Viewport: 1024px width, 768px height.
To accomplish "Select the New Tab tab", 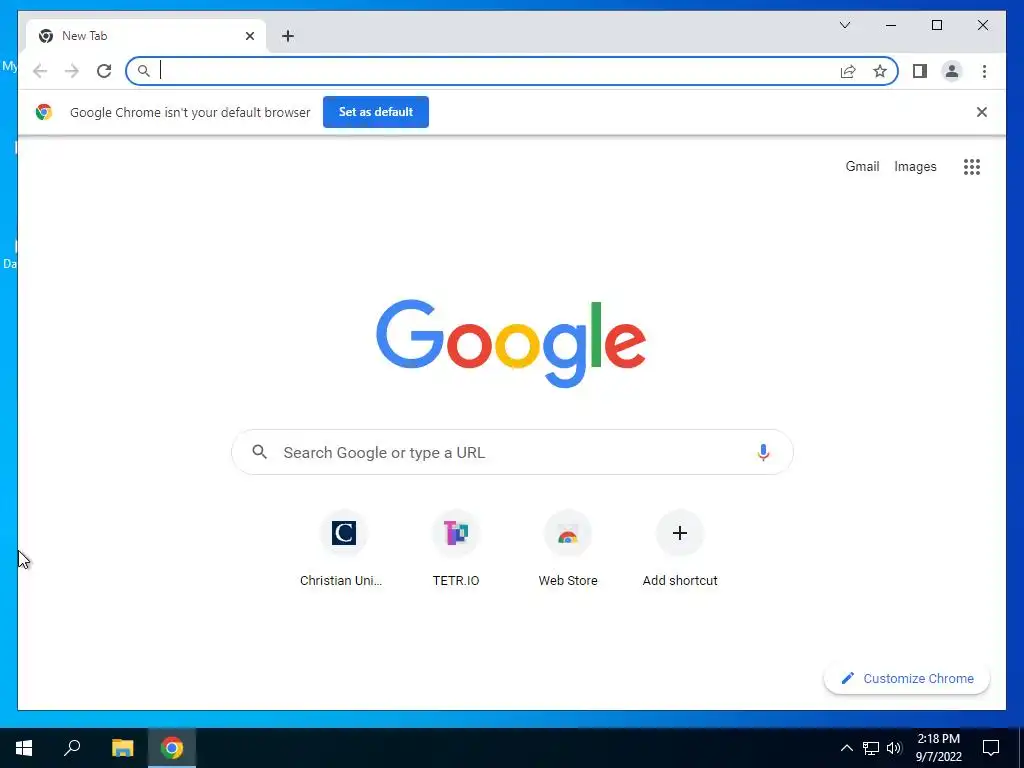I will coord(146,36).
